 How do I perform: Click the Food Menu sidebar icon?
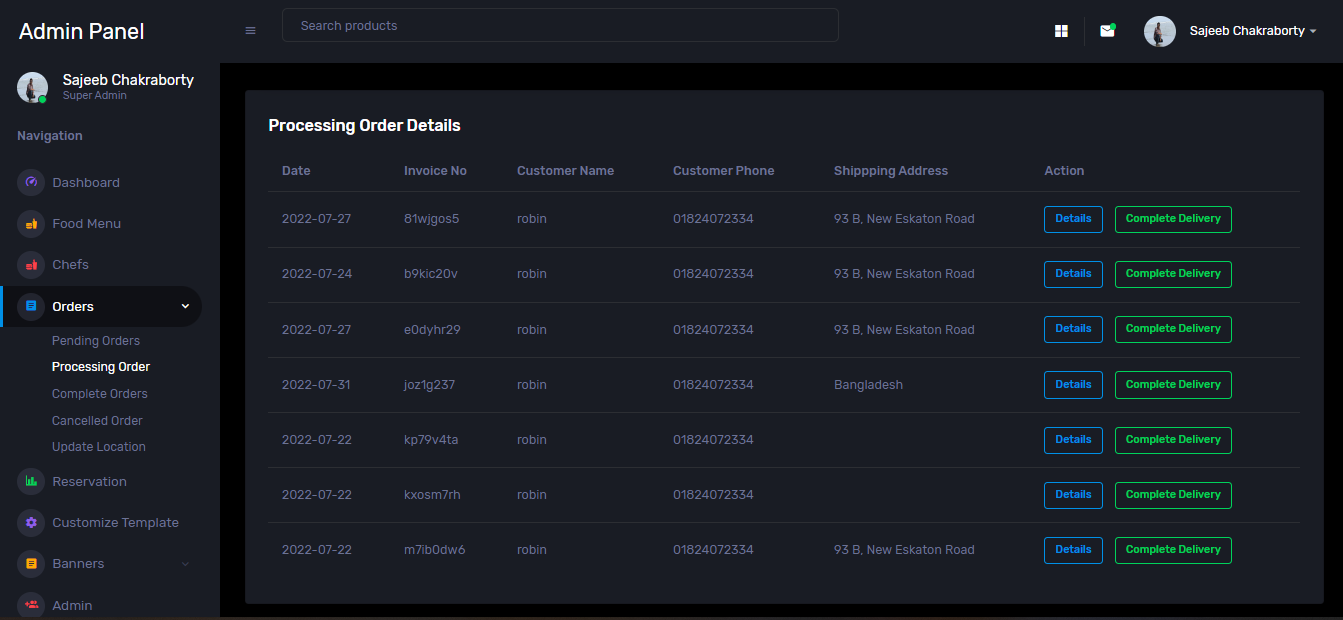click(31, 224)
